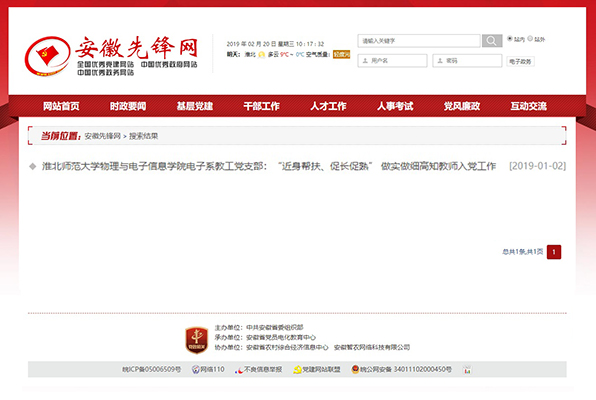Click the diamond bullet before the search result
Viewport: 596px width, 400px height.
click(33, 166)
